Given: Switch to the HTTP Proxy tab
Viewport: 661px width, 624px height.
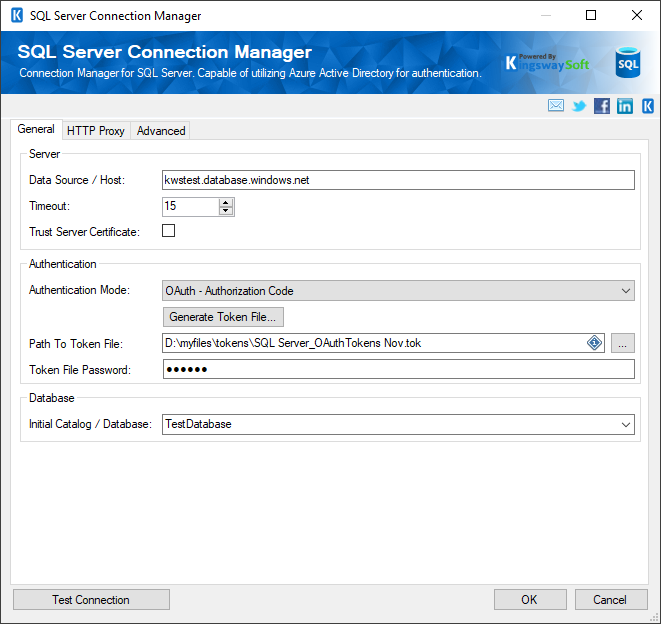Looking at the screenshot, I should click(96, 131).
